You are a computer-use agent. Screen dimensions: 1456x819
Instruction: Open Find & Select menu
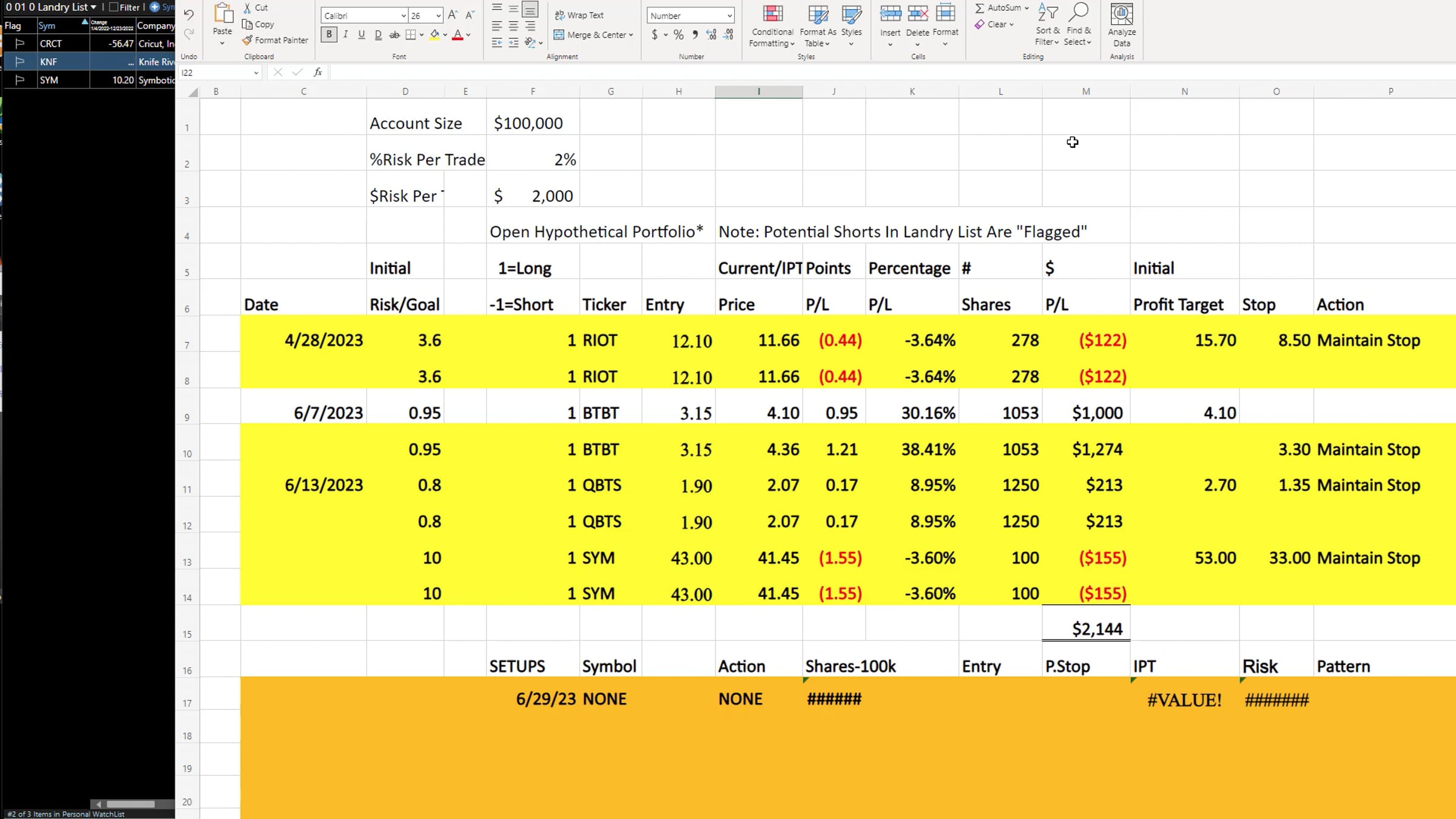click(1078, 24)
